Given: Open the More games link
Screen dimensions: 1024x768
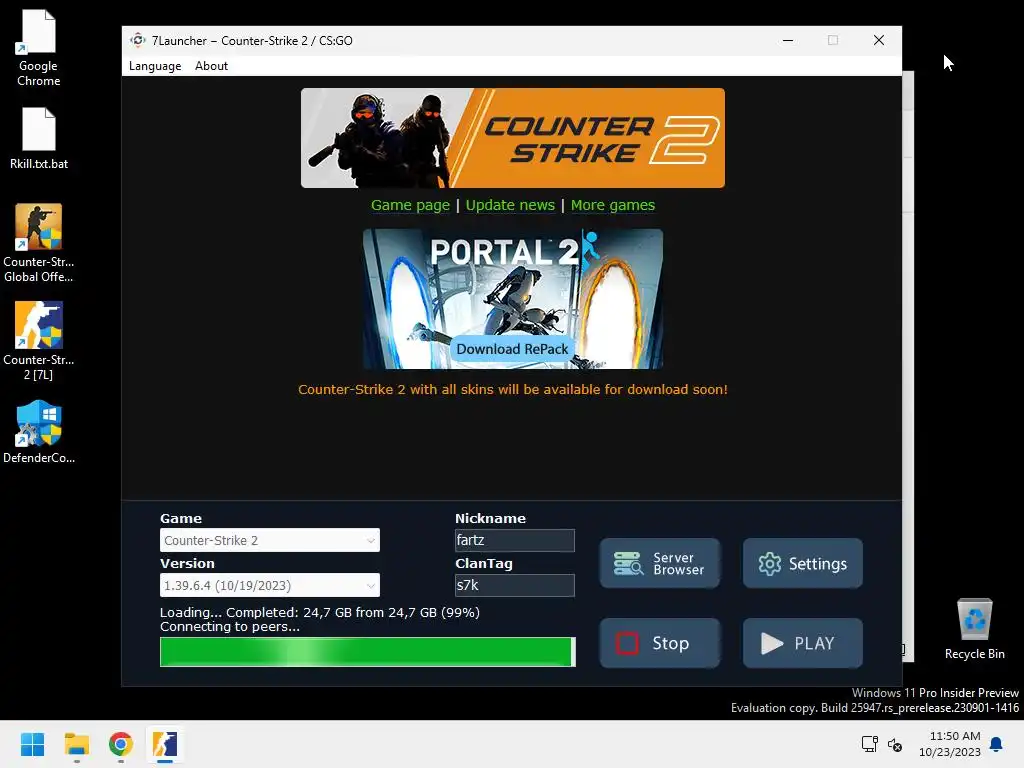Looking at the screenshot, I should click(613, 205).
